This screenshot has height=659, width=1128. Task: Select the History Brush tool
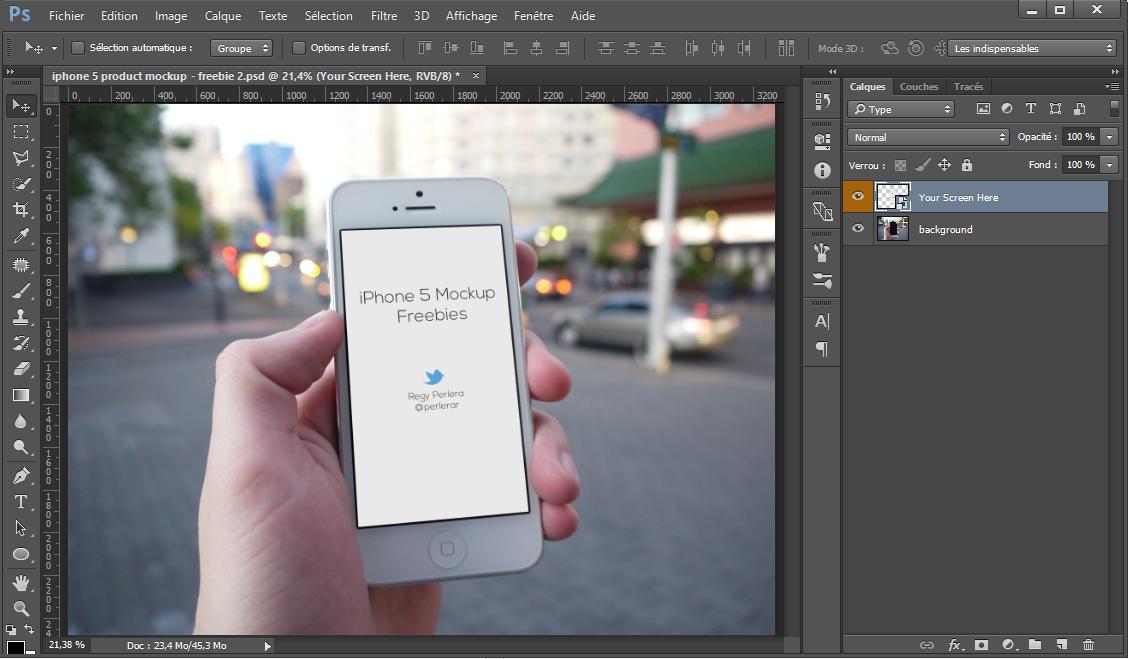point(21,342)
